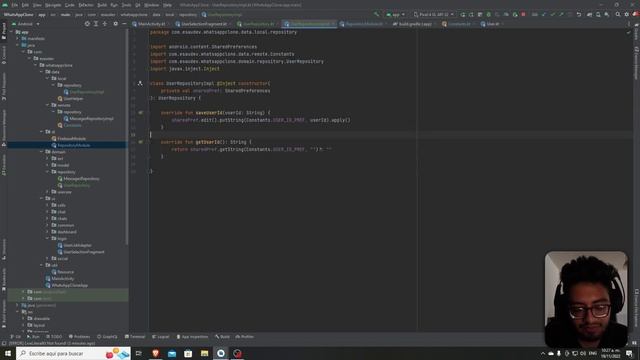Screen dimensions: 640x360
Task: Click the red Stop button in toolbar
Action: pos(523,14)
